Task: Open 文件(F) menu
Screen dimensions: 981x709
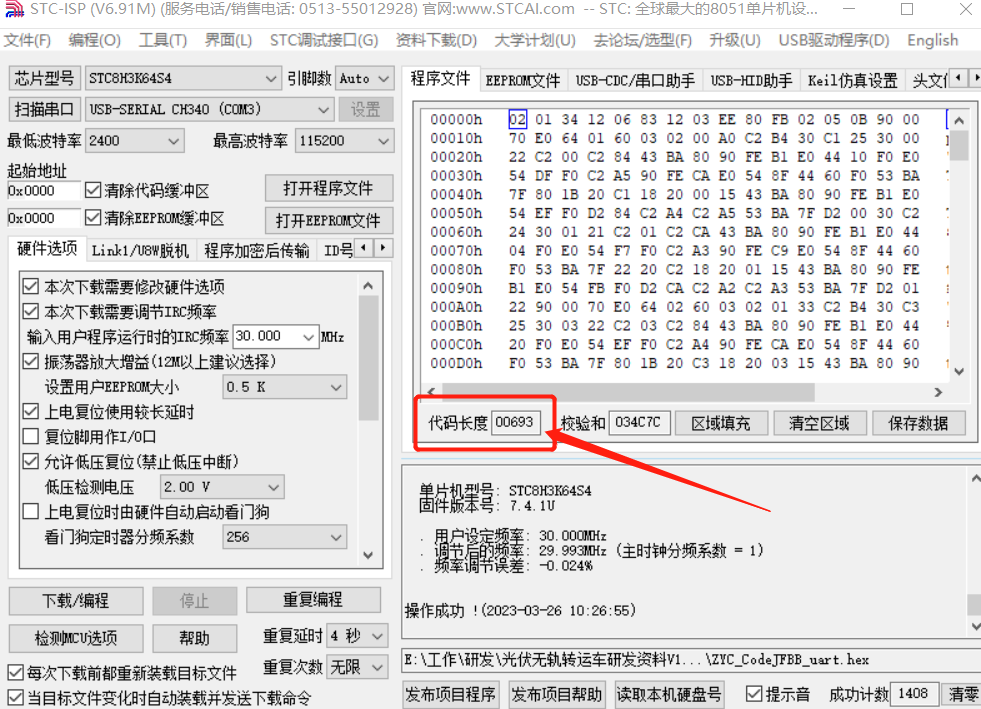Action: 28,41
